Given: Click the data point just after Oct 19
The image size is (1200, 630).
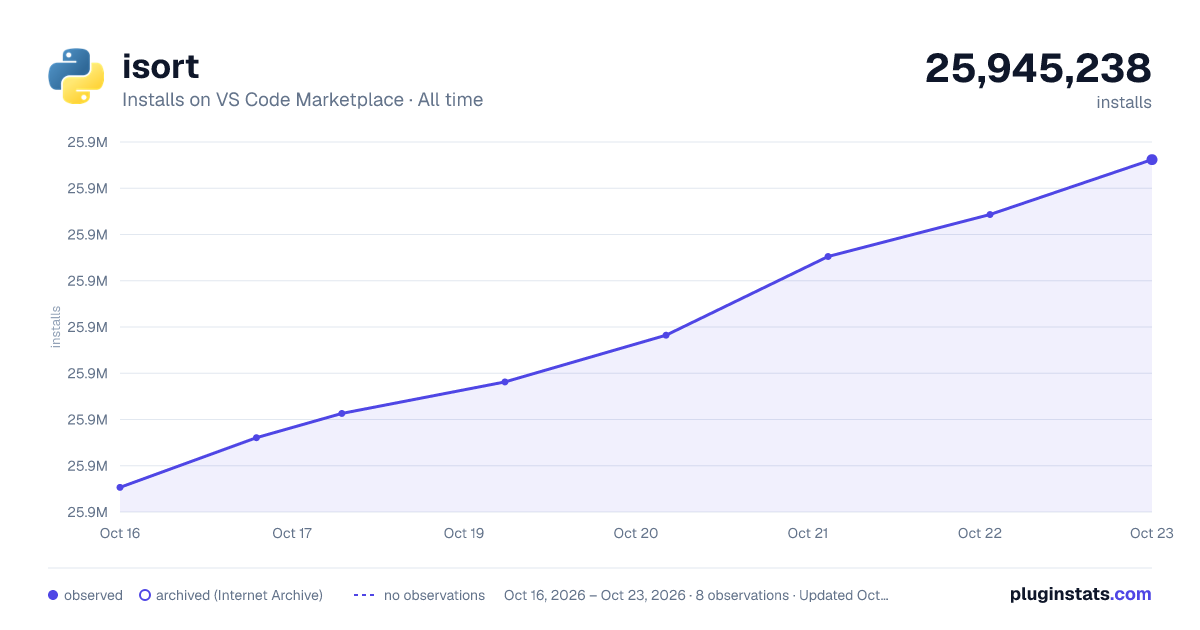Looking at the screenshot, I should [x=505, y=382].
